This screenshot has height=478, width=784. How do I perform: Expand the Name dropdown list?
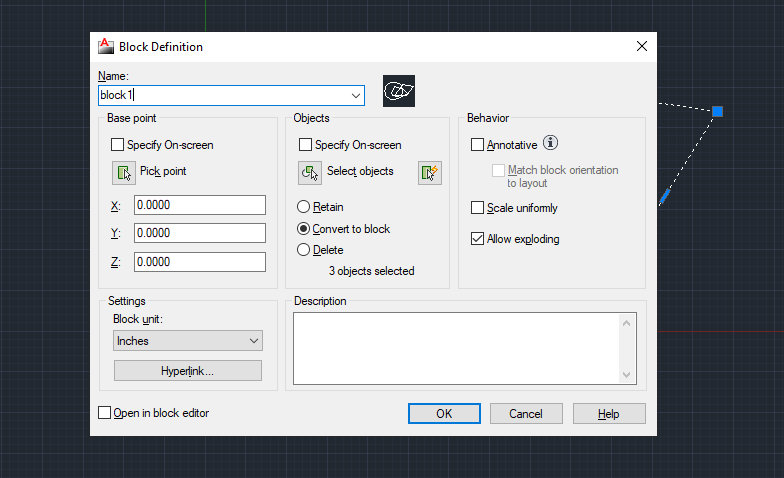coord(356,95)
